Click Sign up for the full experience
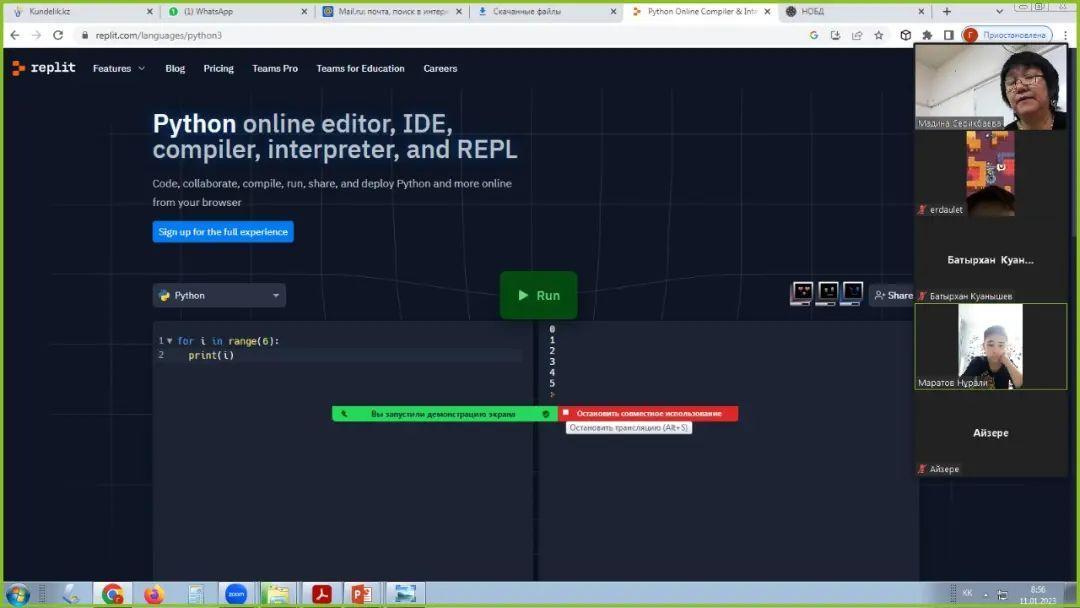The image size is (1080, 608). pos(223,231)
